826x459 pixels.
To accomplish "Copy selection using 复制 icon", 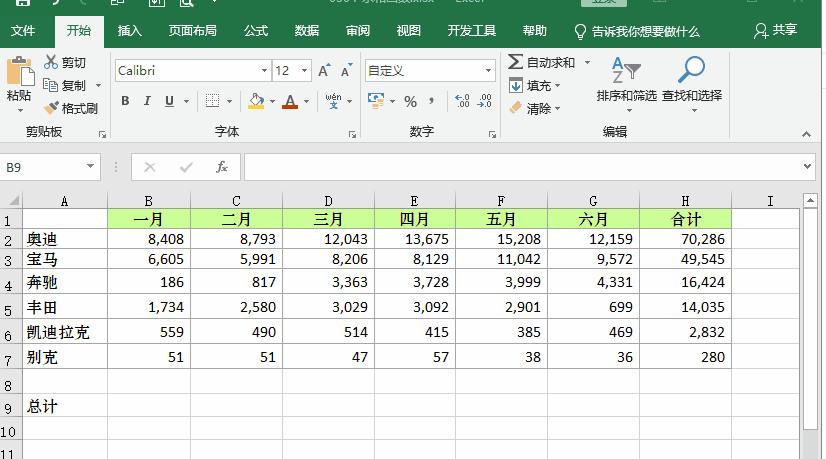I will (x=50, y=85).
